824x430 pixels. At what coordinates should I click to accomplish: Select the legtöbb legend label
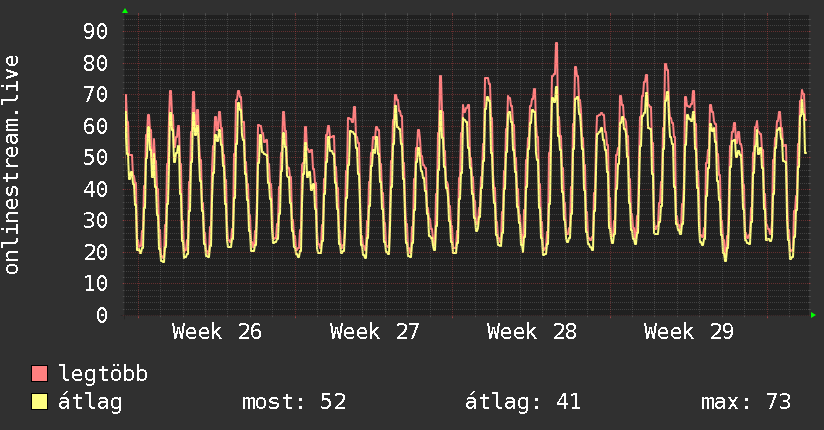click(103, 374)
